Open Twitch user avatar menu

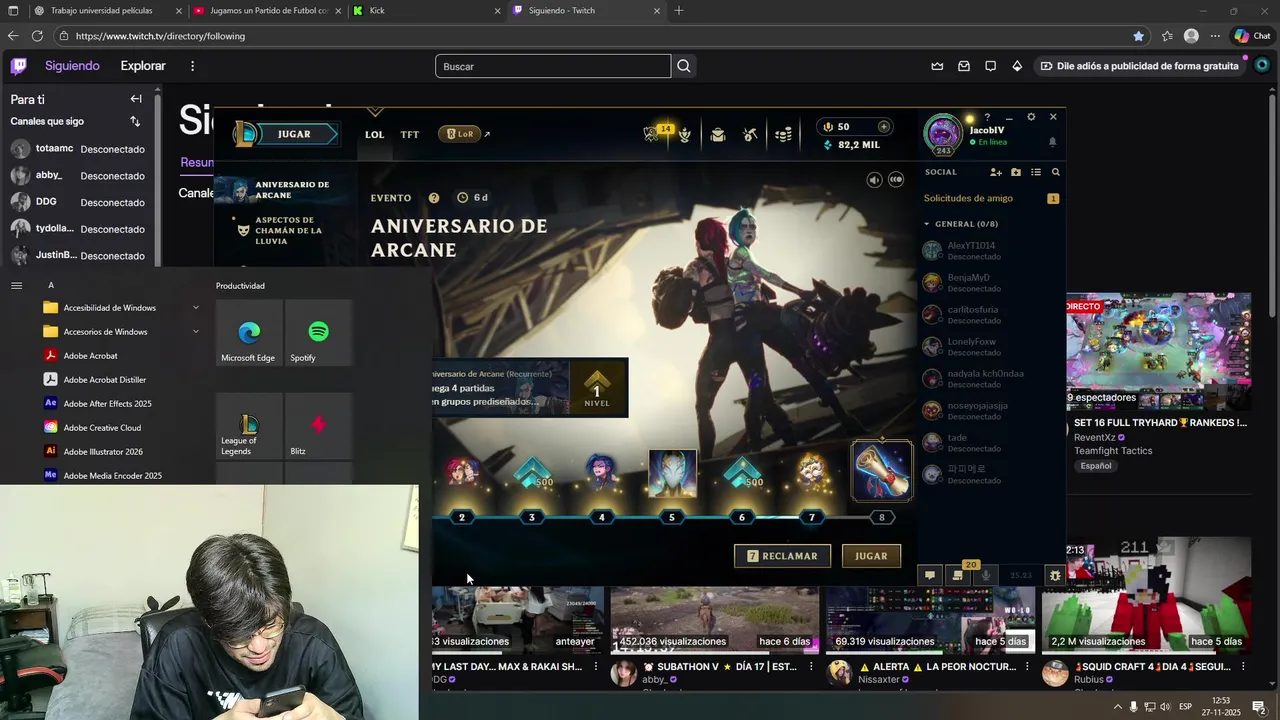click(x=1261, y=66)
